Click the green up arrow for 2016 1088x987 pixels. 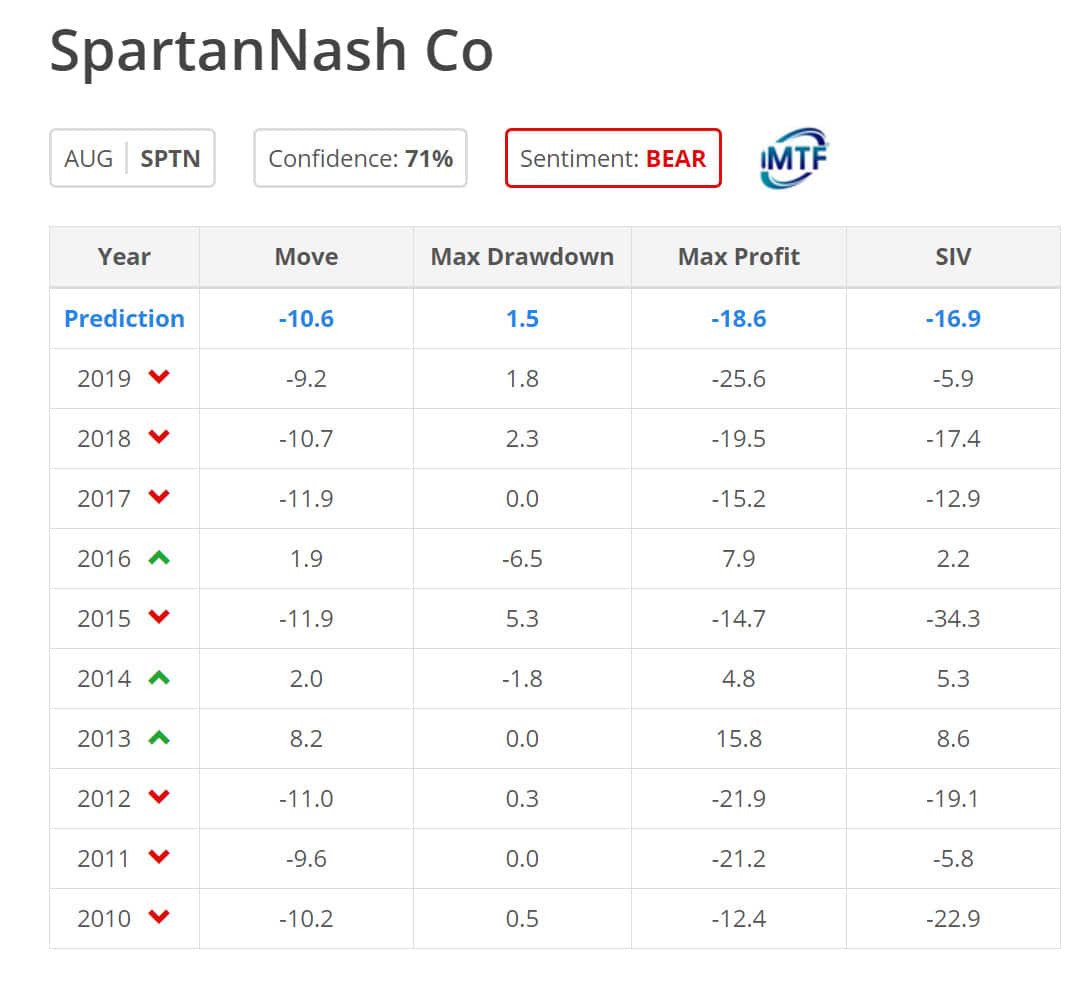[159, 557]
